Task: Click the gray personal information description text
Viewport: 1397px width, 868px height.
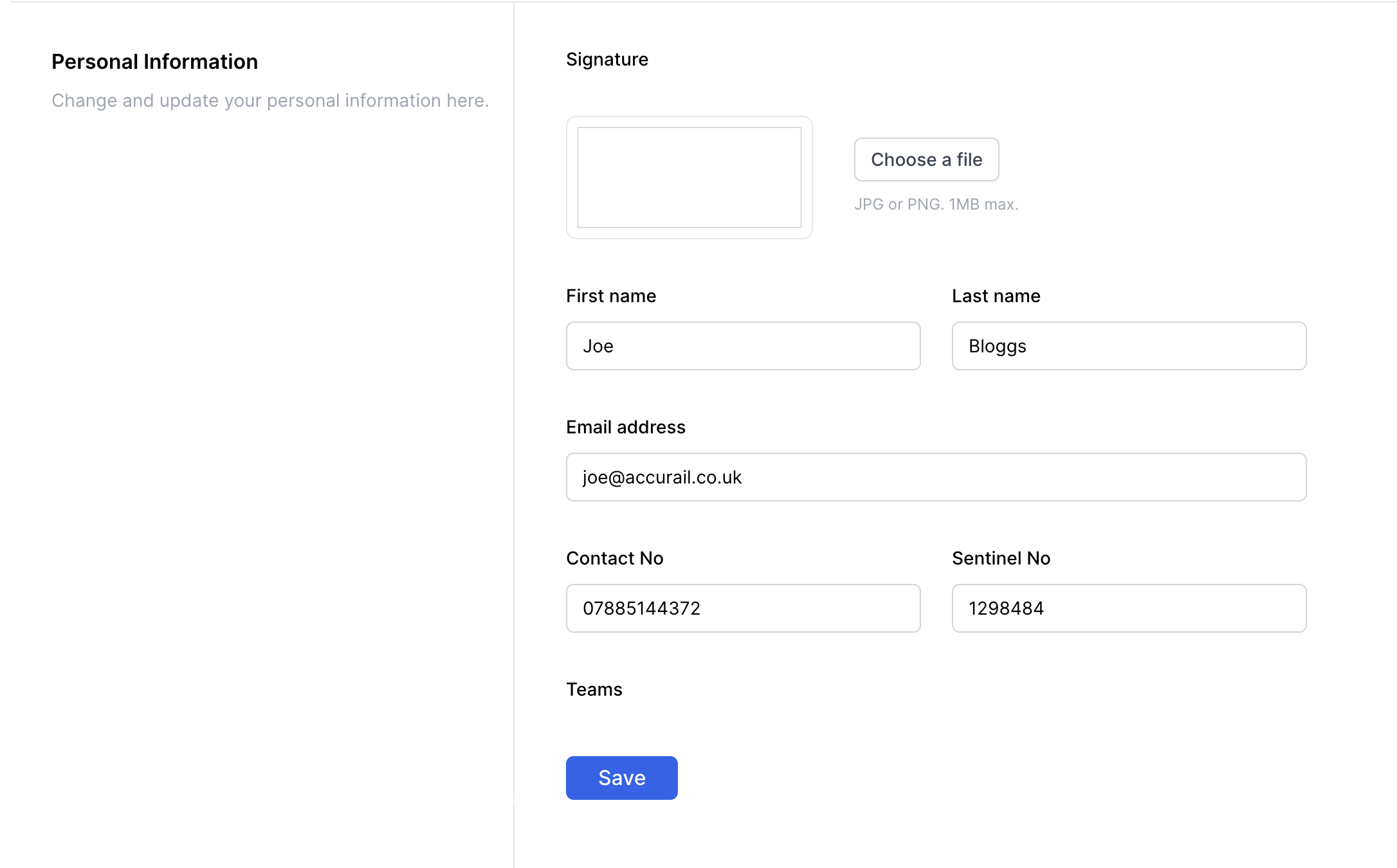Action: coord(270,100)
